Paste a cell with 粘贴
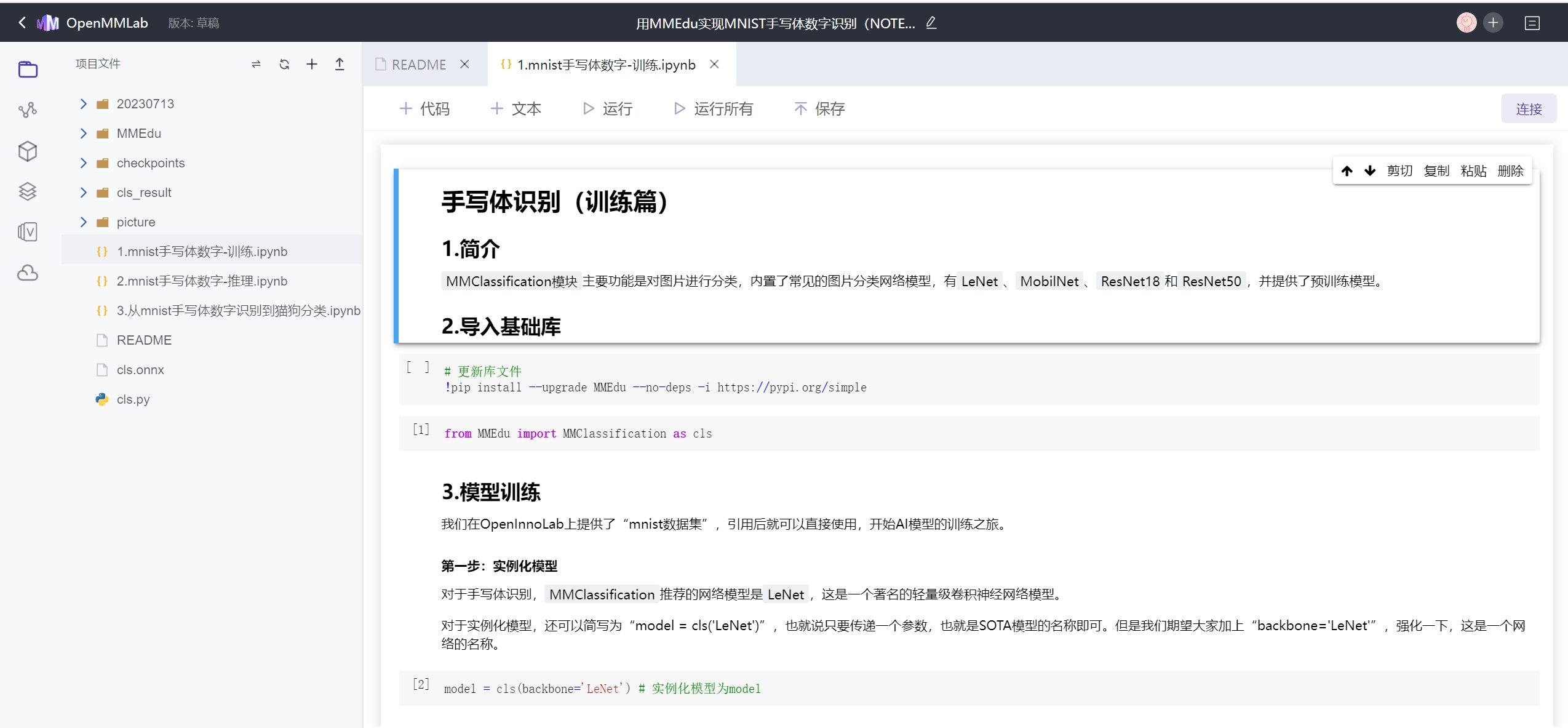The width and height of the screenshot is (1568, 728). point(1473,171)
